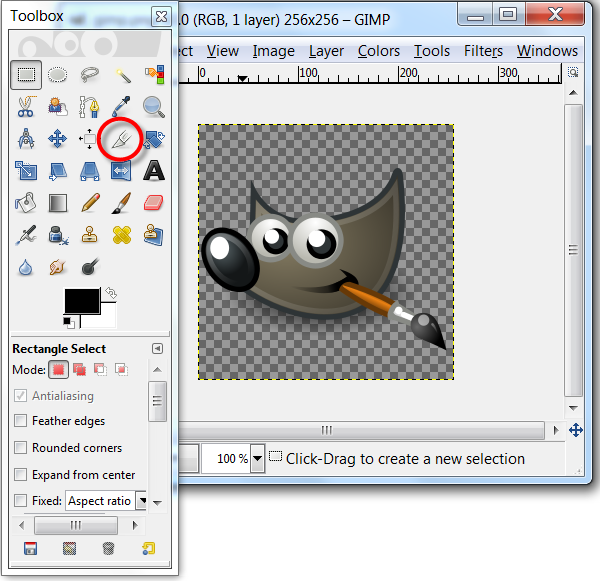Screen dimensions: 600x581
Task: Select the Blur/Sharpen droplet tool
Action: (x=26, y=267)
